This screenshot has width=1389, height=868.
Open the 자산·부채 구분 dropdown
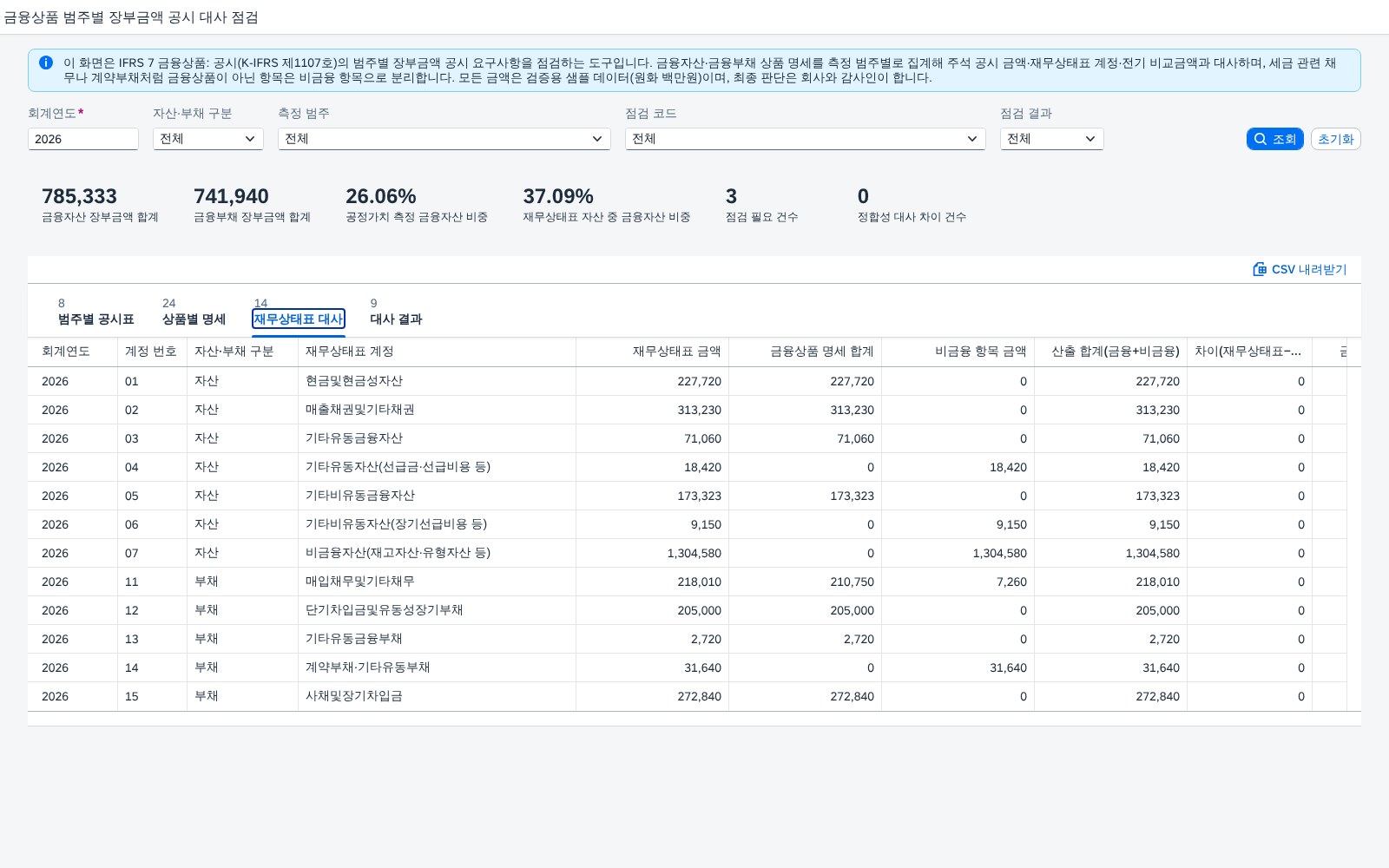click(208, 139)
